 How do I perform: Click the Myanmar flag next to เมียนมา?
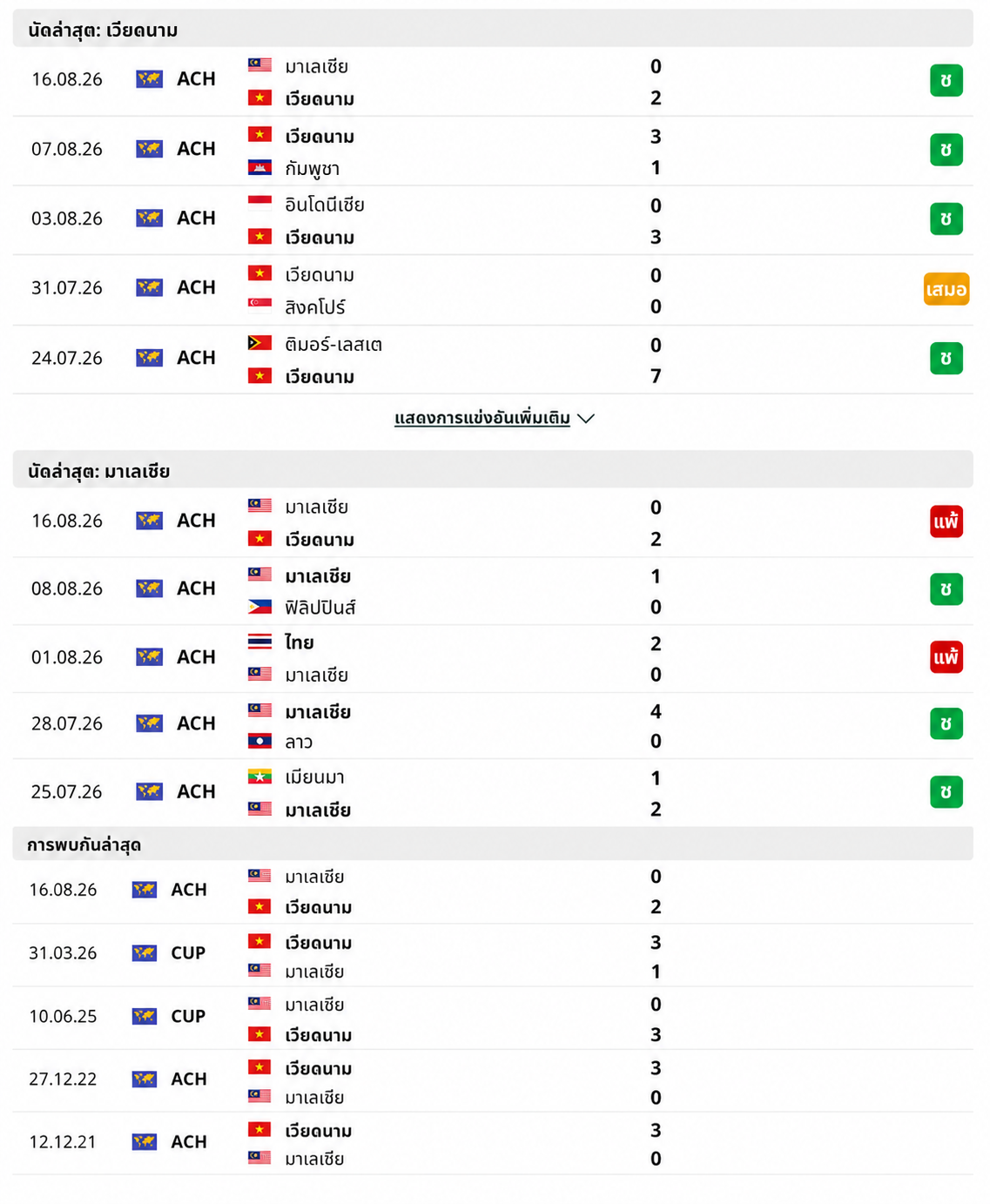tap(259, 776)
